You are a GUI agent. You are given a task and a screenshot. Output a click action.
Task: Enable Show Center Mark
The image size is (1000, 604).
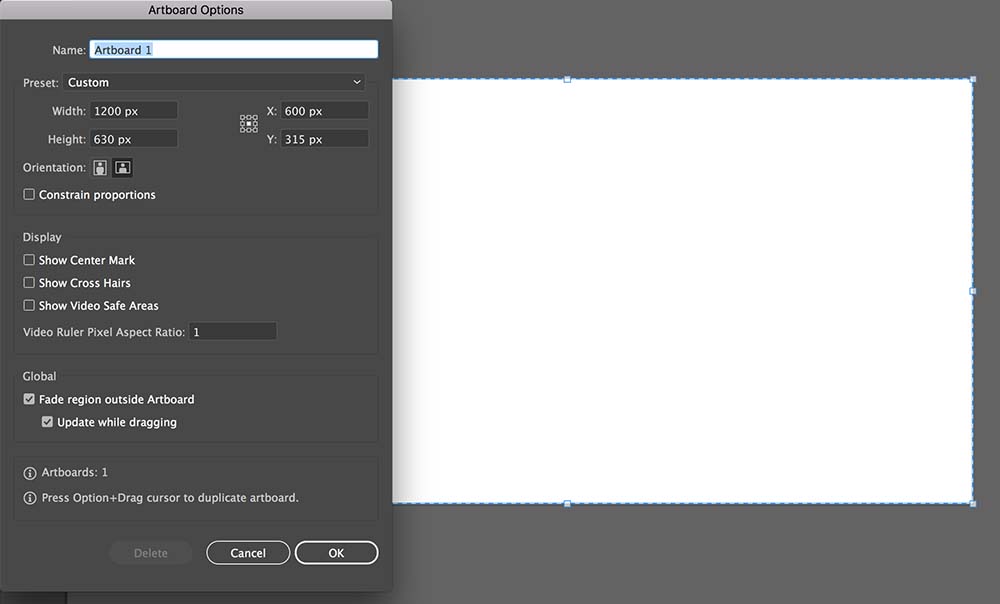[x=29, y=260]
